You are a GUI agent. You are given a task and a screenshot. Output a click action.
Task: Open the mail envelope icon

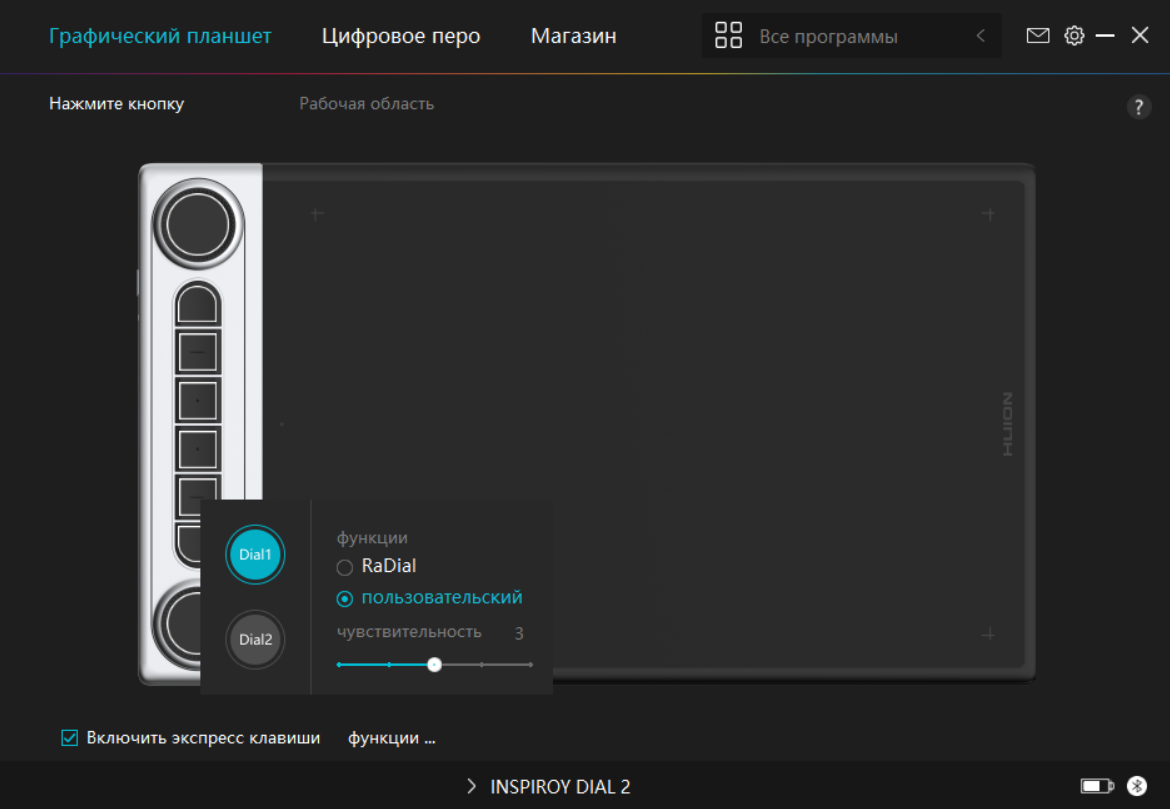pyautogui.click(x=1038, y=36)
